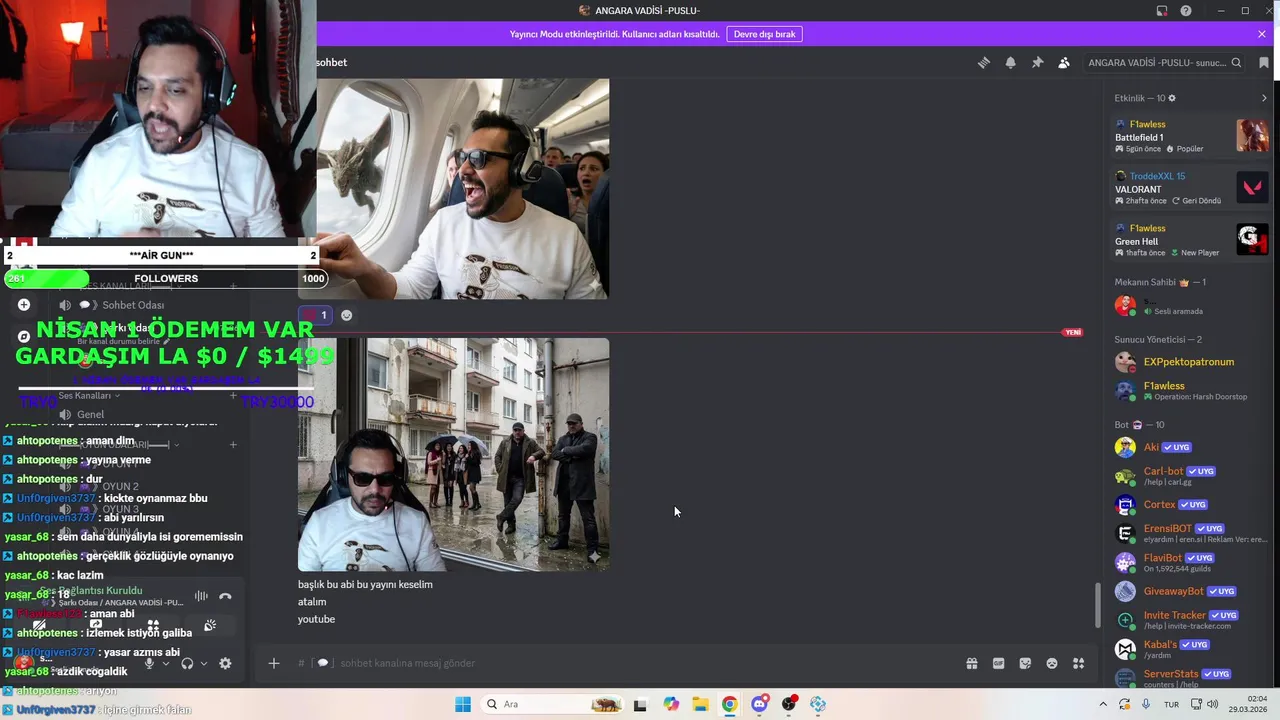This screenshot has width=1280, height=720.
Task: Open the GIF picker
Action: (x=998, y=663)
